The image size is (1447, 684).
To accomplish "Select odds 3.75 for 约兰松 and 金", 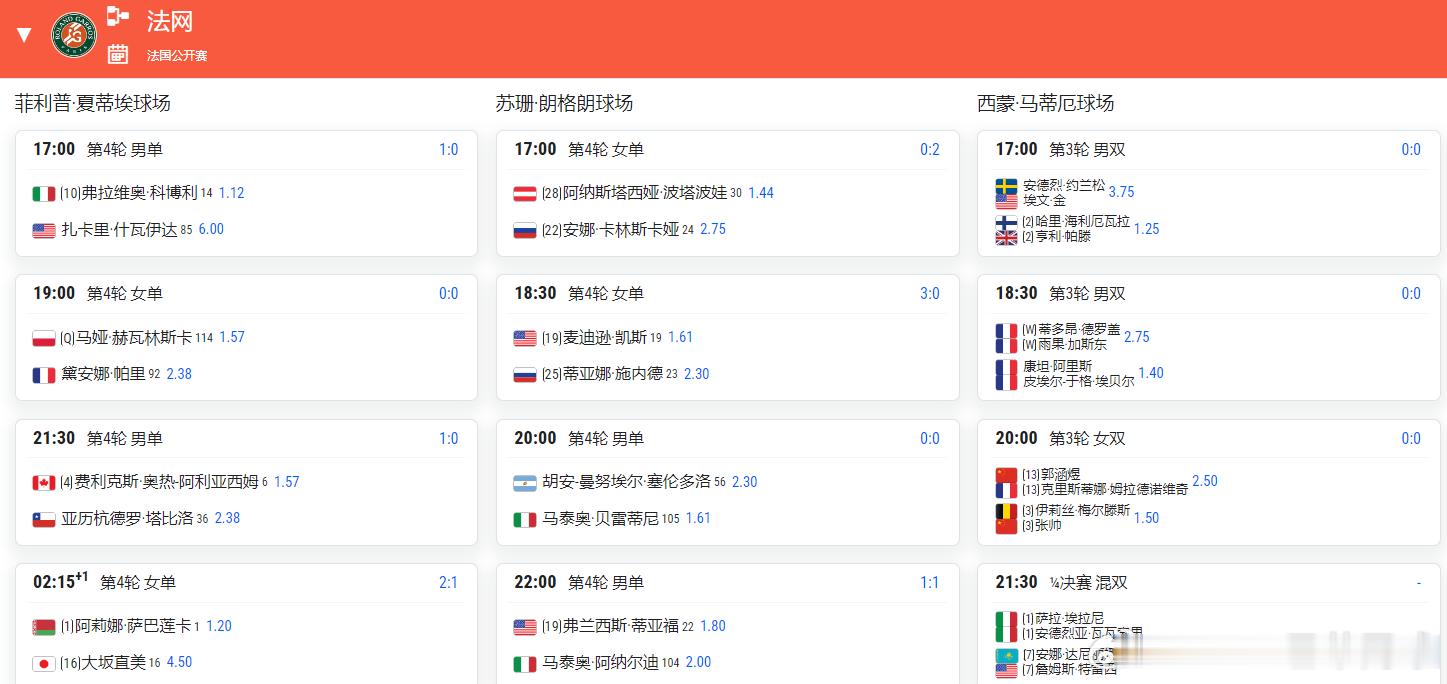I will pyautogui.click(x=1121, y=192).
